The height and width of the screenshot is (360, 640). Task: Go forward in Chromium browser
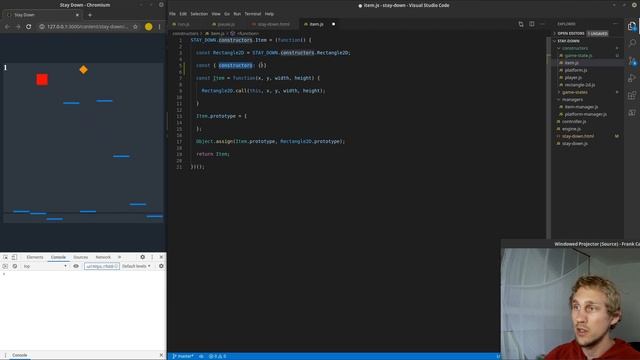[x=18, y=27]
